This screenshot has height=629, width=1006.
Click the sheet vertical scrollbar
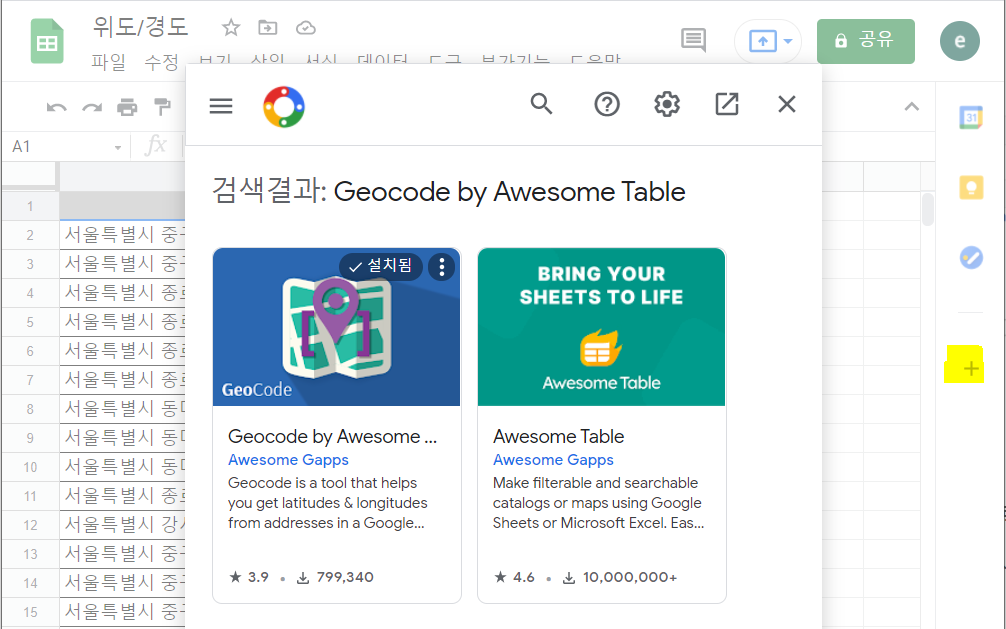tap(927, 210)
